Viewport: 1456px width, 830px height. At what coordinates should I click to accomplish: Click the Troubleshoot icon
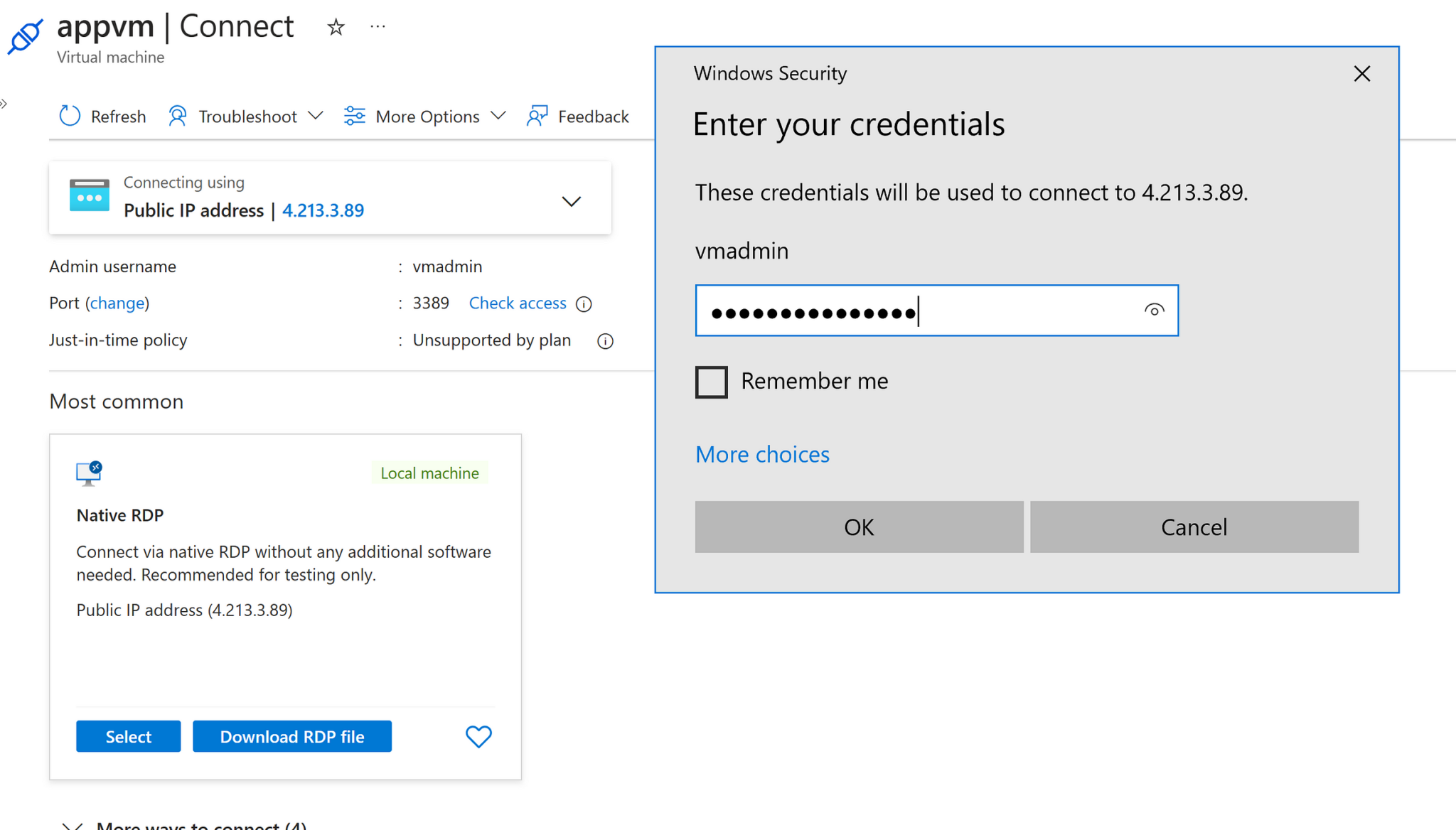pyautogui.click(x=177, y=115)
